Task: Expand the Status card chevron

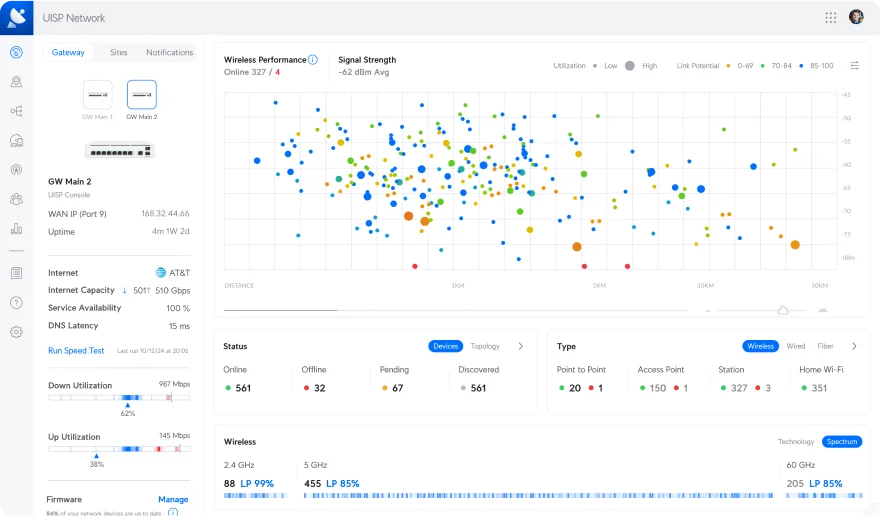Action: 521,346
